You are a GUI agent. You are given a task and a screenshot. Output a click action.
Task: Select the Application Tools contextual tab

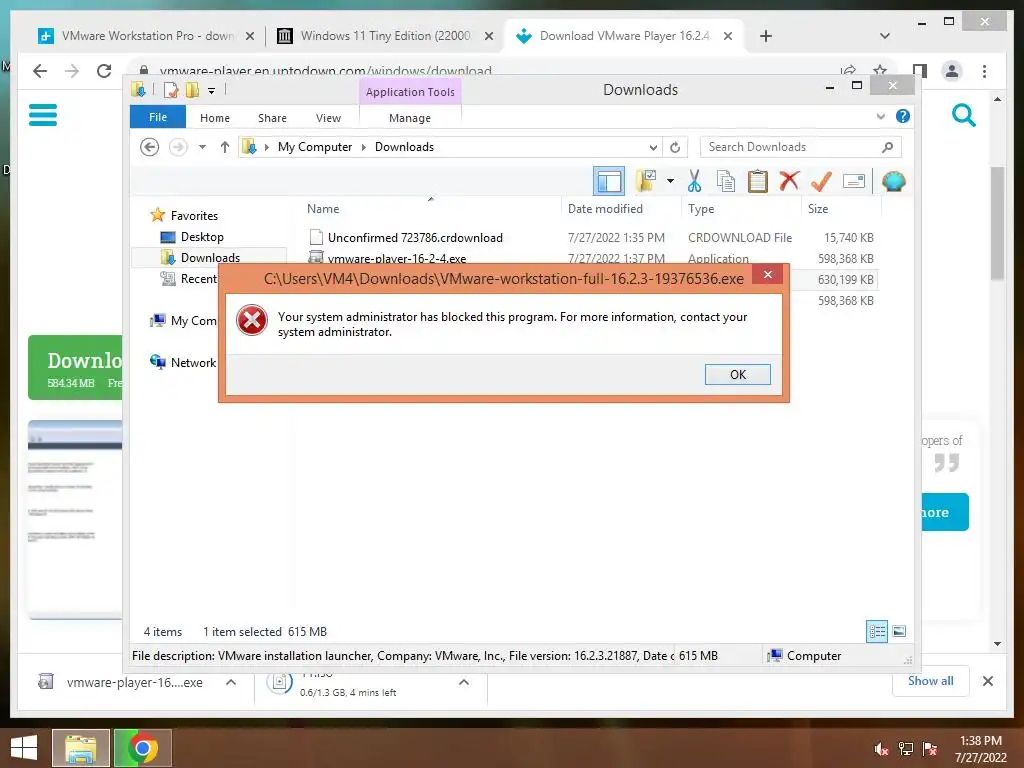coord(410,92)
